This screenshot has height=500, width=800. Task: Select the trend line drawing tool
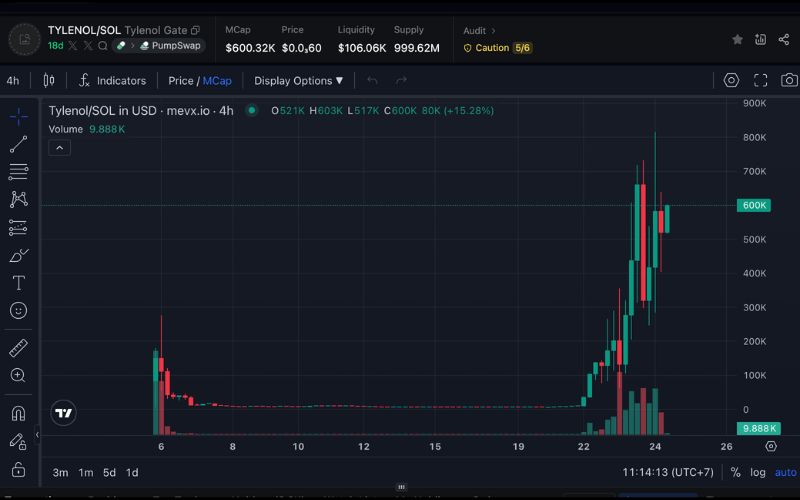(x=18, y=145)
